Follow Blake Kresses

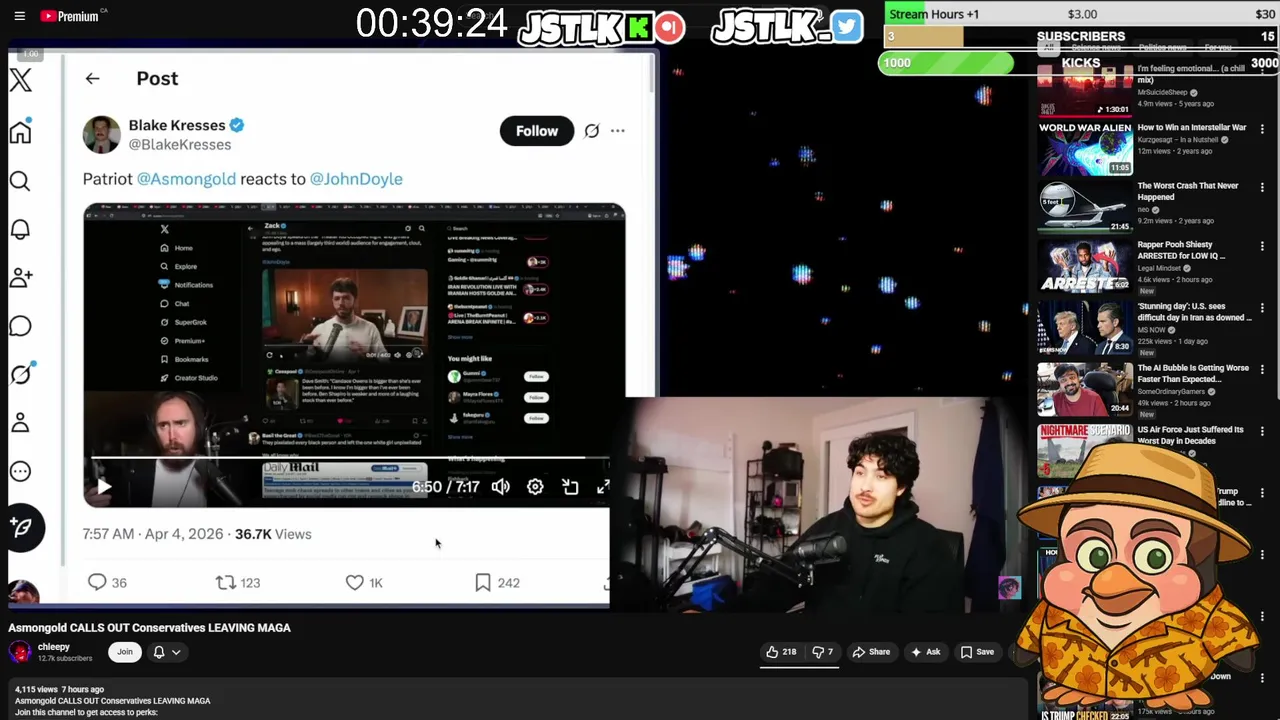pos(537,131)
